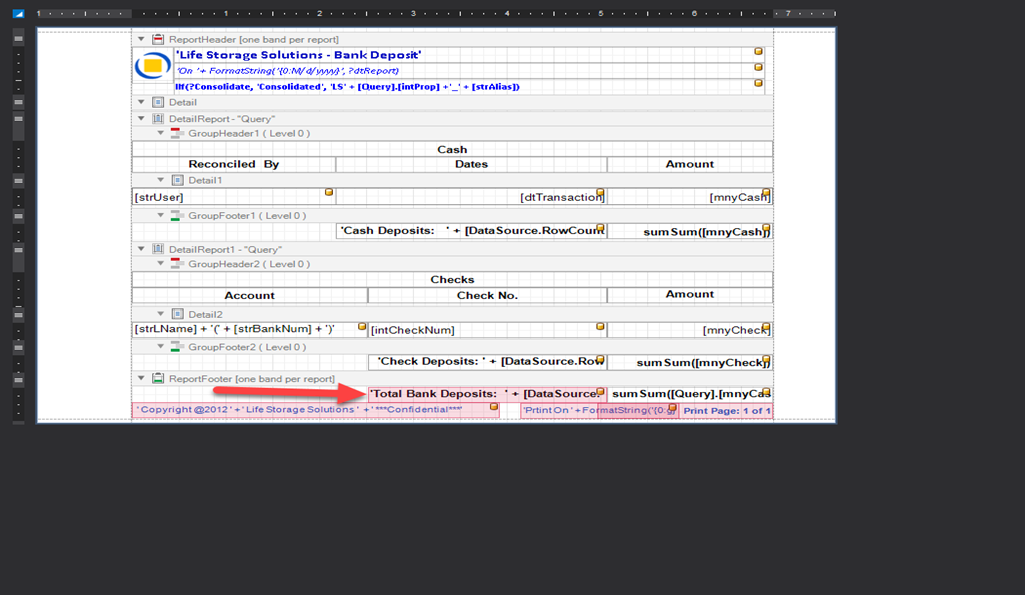Collapse the DetailReport1 - "Query" band

[141, 249]
